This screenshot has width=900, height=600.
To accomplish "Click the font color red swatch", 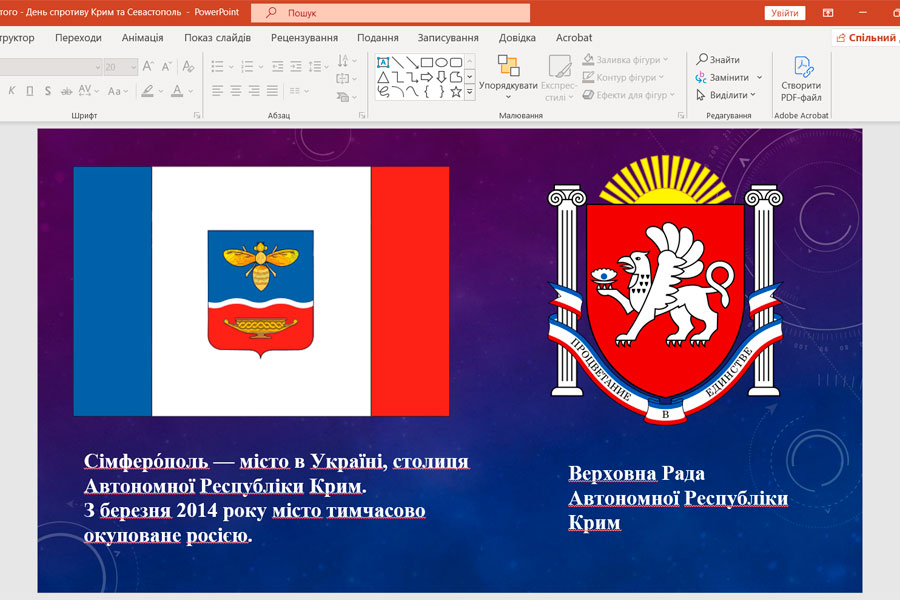I will click(177, 91).
